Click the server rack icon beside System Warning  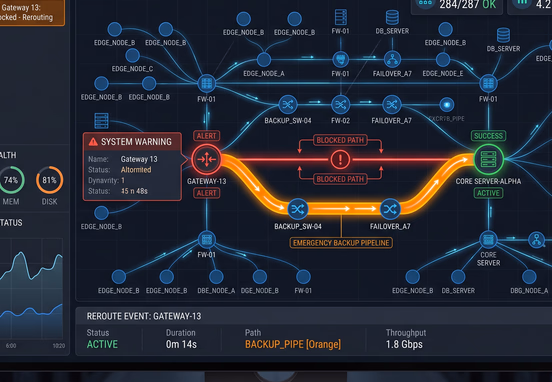tap(101, 121)
